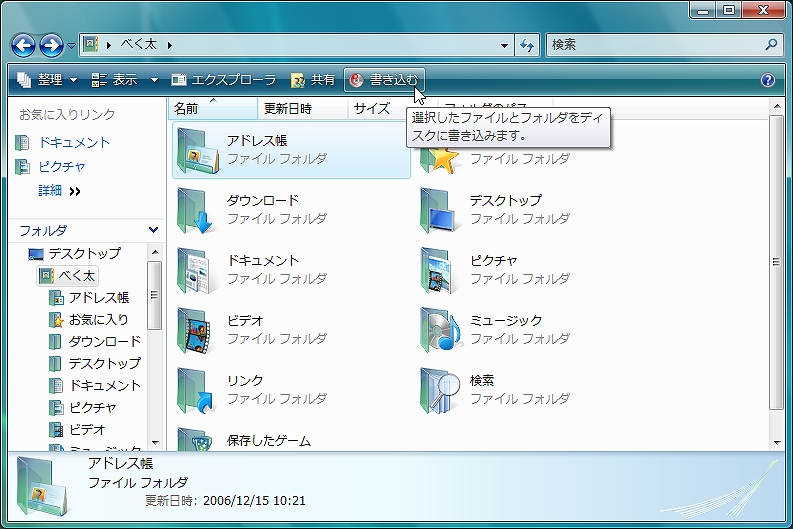Click the user folder icon in address bar
793x529 pixels.
(91, 45)
